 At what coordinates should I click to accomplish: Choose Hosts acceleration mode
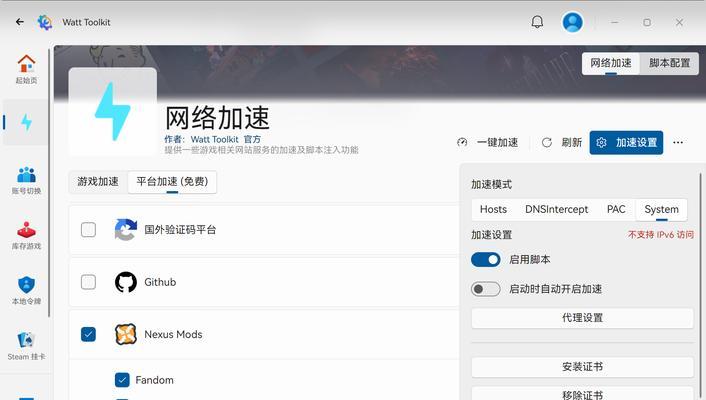click(493, 209)
